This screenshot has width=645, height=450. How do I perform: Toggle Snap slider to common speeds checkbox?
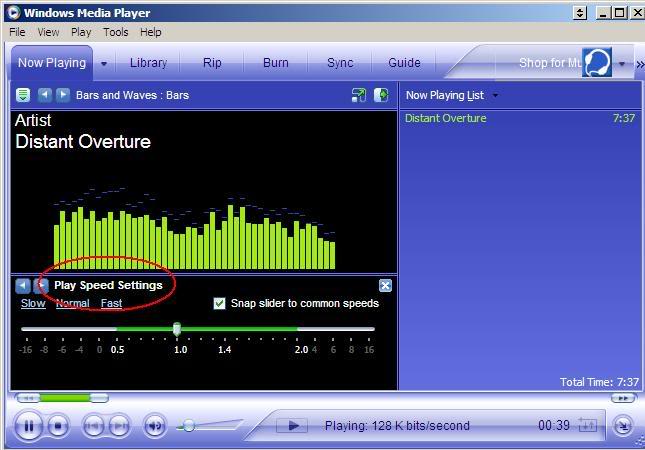pyautogui.click(x=219, y=304)
